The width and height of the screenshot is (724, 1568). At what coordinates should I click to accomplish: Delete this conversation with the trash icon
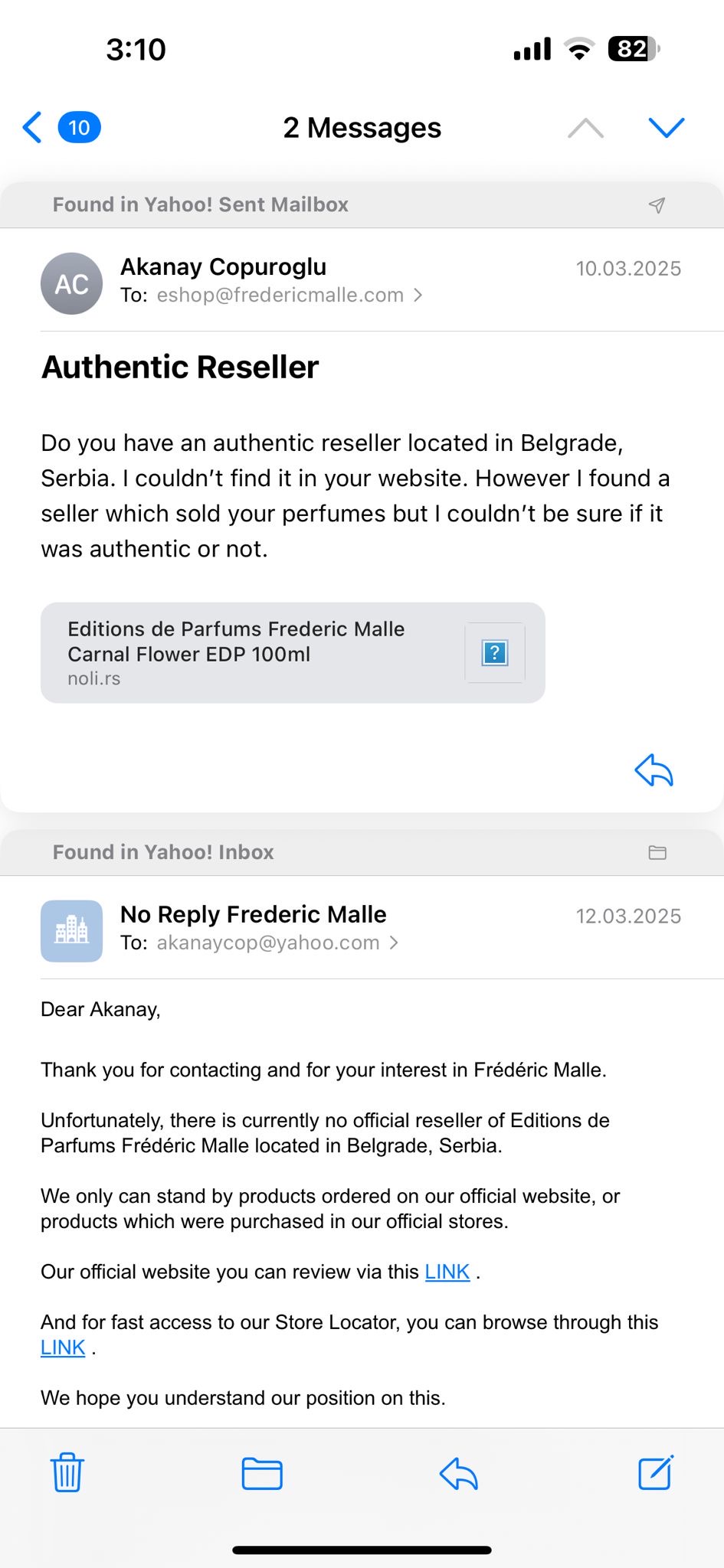[67, 1472]
